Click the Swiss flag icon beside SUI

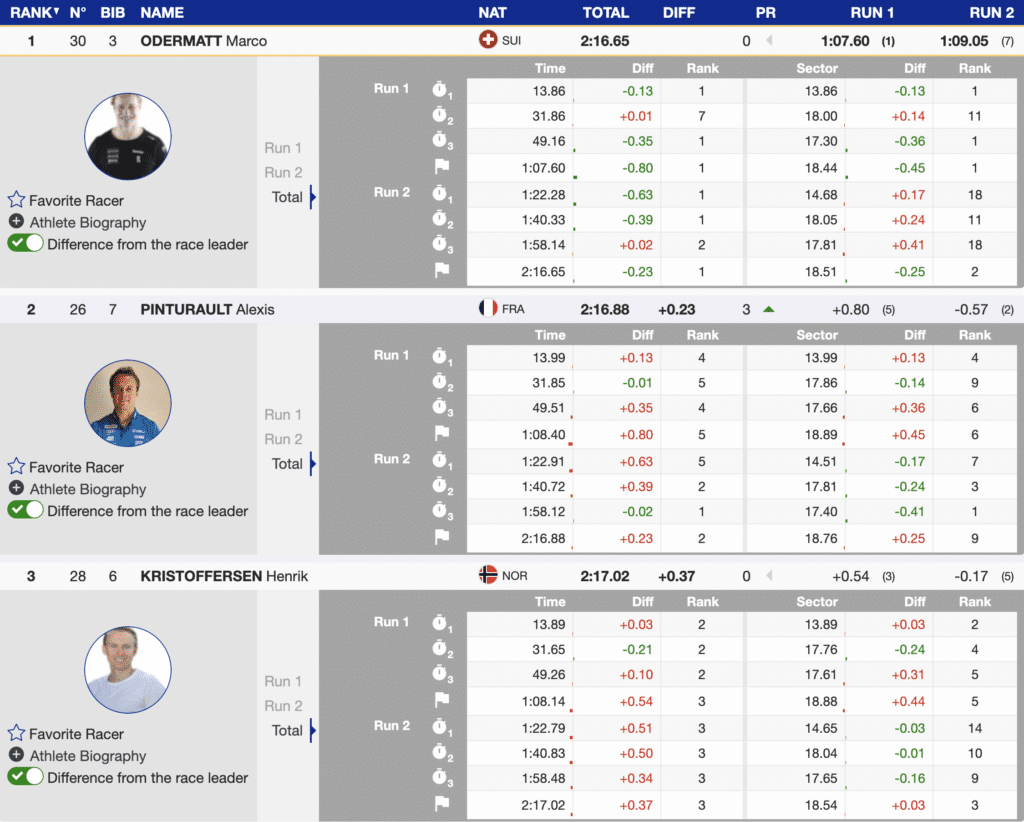(488, 41)
